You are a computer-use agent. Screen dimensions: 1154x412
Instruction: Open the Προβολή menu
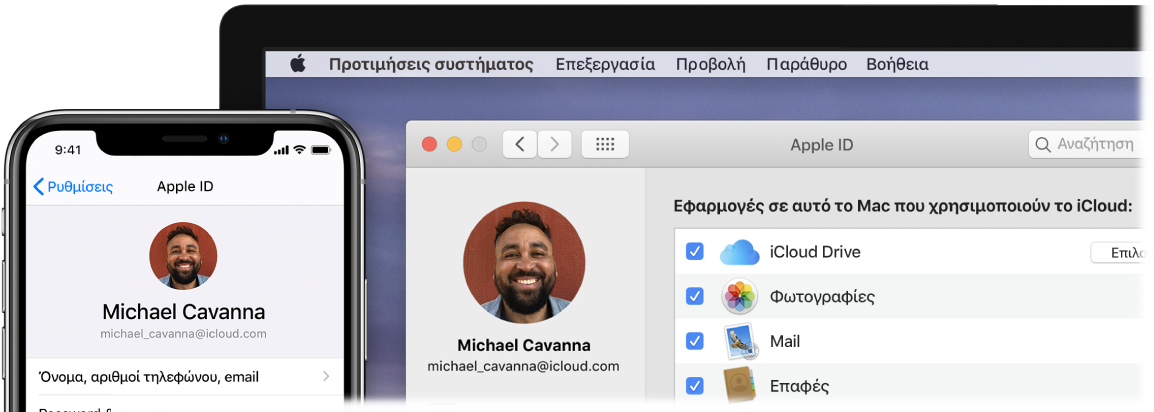click(711, 64)
